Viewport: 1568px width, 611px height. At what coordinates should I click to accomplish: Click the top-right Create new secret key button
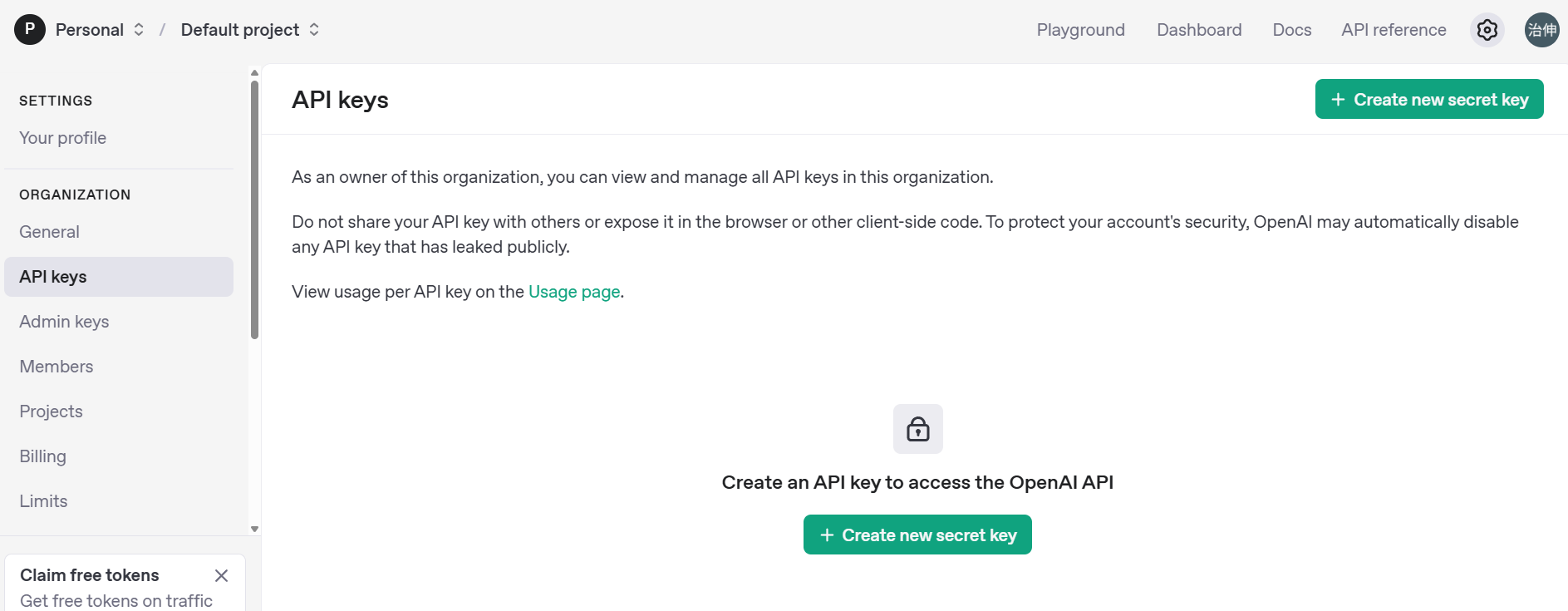[1429, 99]
